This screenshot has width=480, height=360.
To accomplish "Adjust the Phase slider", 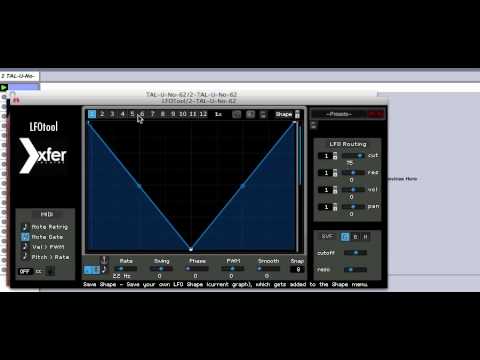I will point(197,269).
